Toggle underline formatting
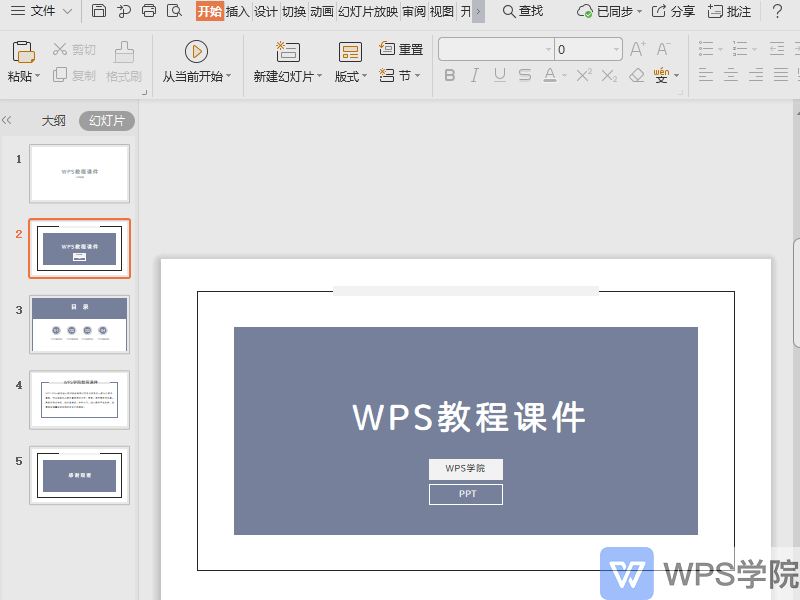800x600 pixels. [x=498, y=74]
